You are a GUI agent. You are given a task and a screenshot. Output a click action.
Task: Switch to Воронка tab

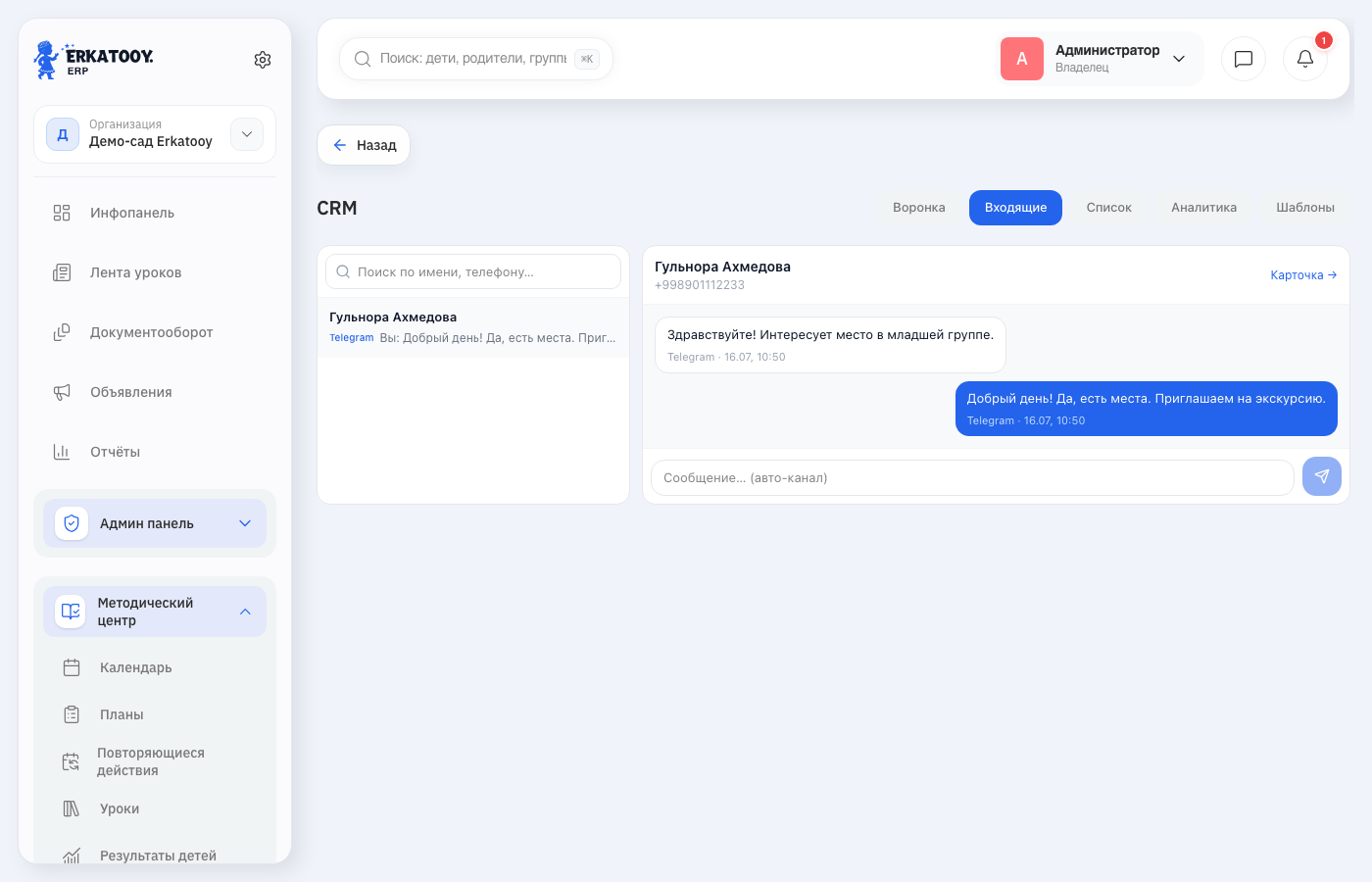pyautogui.click(x=919, y=208)
